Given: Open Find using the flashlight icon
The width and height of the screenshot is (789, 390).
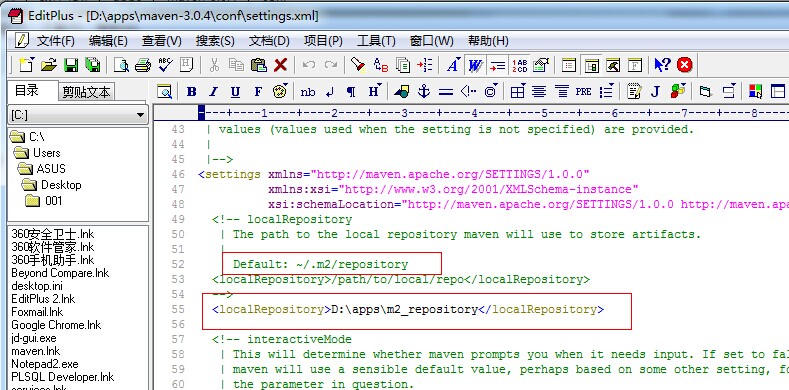Looking at the screenshot, I should [358, 65].
